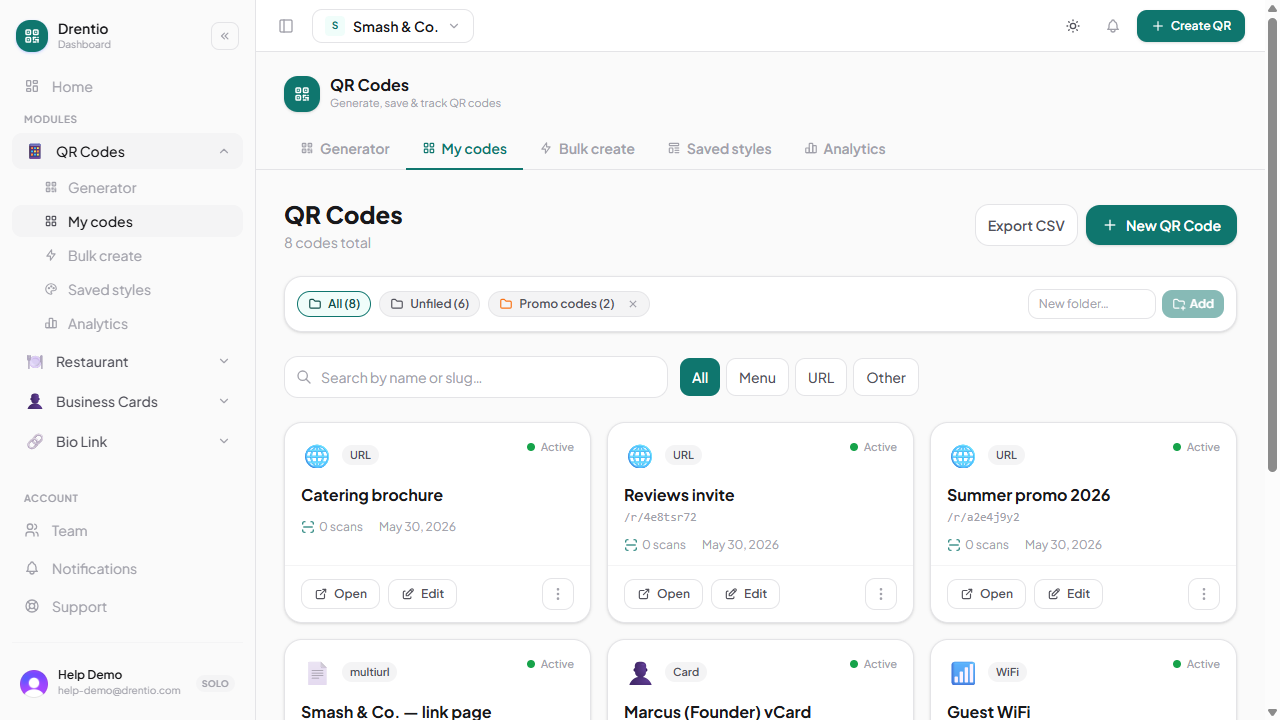Click the New folder input field
Viewport: 1280px width, 720px height.
[1092, 304]
